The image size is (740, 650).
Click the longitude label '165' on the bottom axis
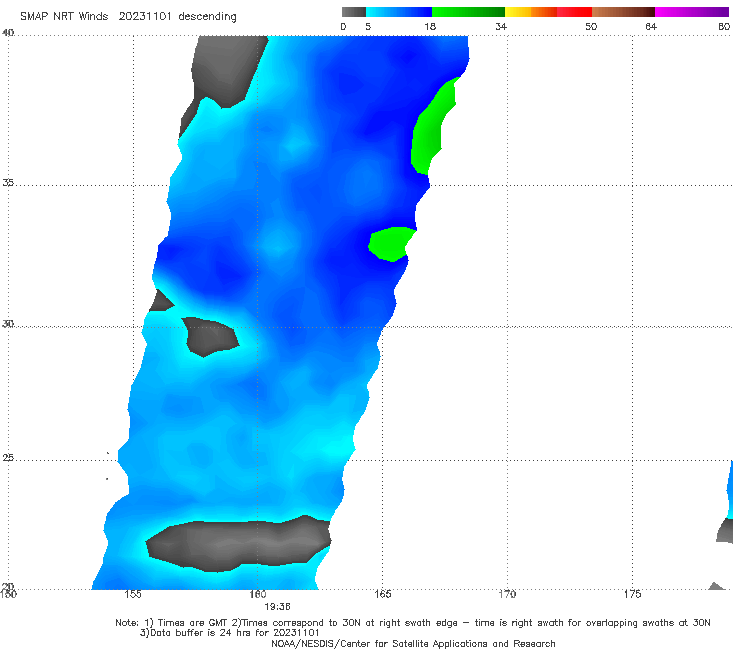pos(383,594)
